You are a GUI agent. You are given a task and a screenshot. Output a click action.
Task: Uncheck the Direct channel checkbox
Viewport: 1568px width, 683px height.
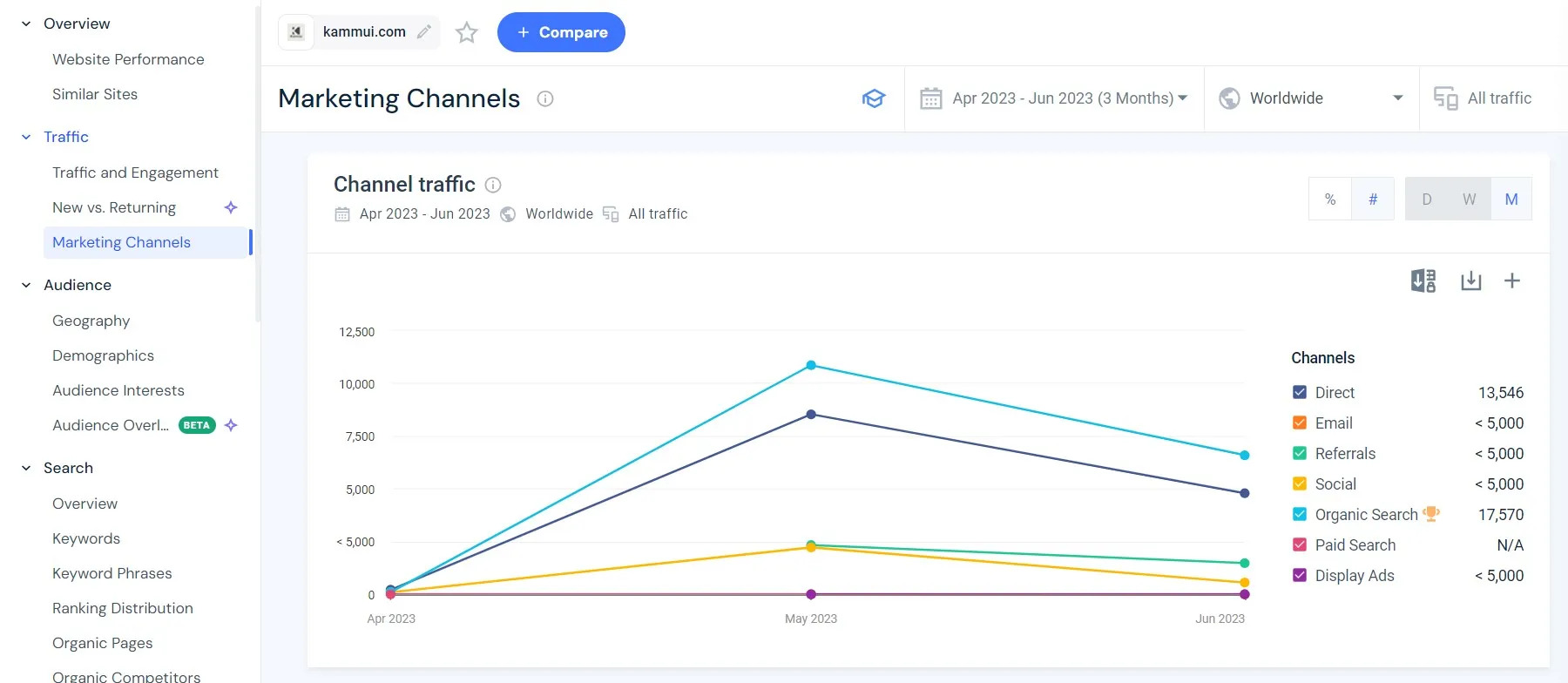[x=1300, y=392]
